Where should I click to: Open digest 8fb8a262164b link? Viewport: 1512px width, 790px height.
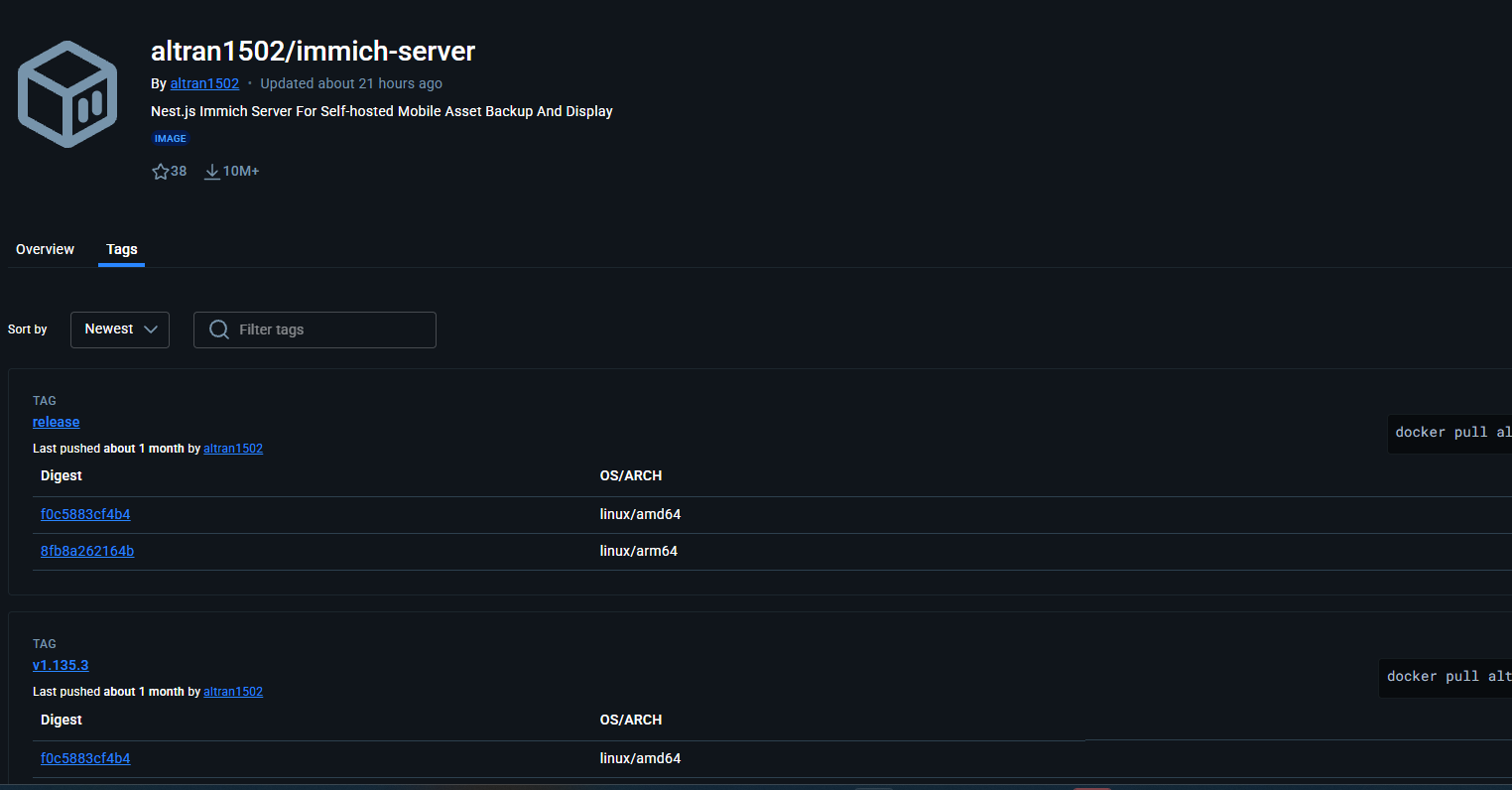point(87,551)
